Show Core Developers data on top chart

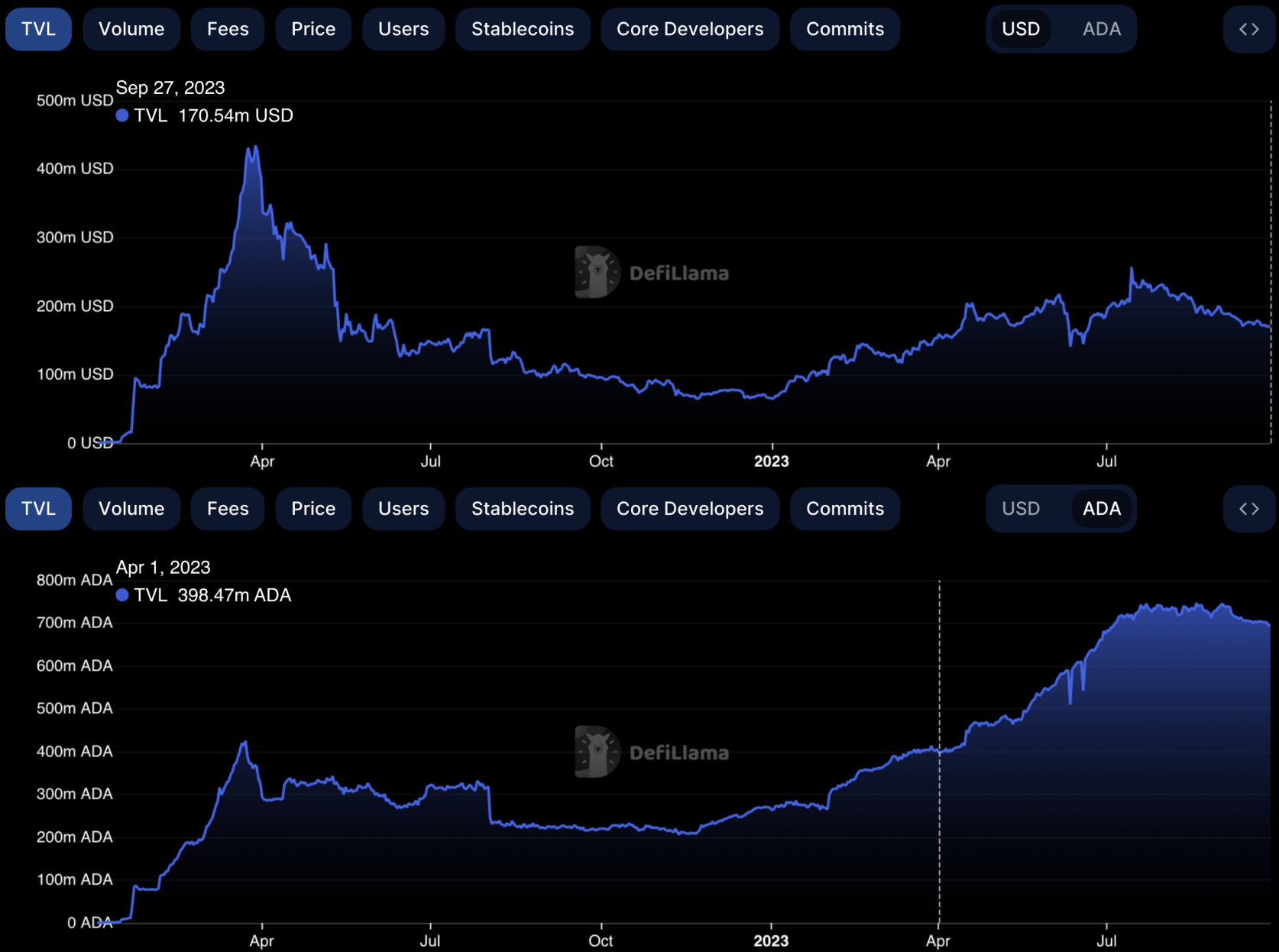click(x=689, y=29)
